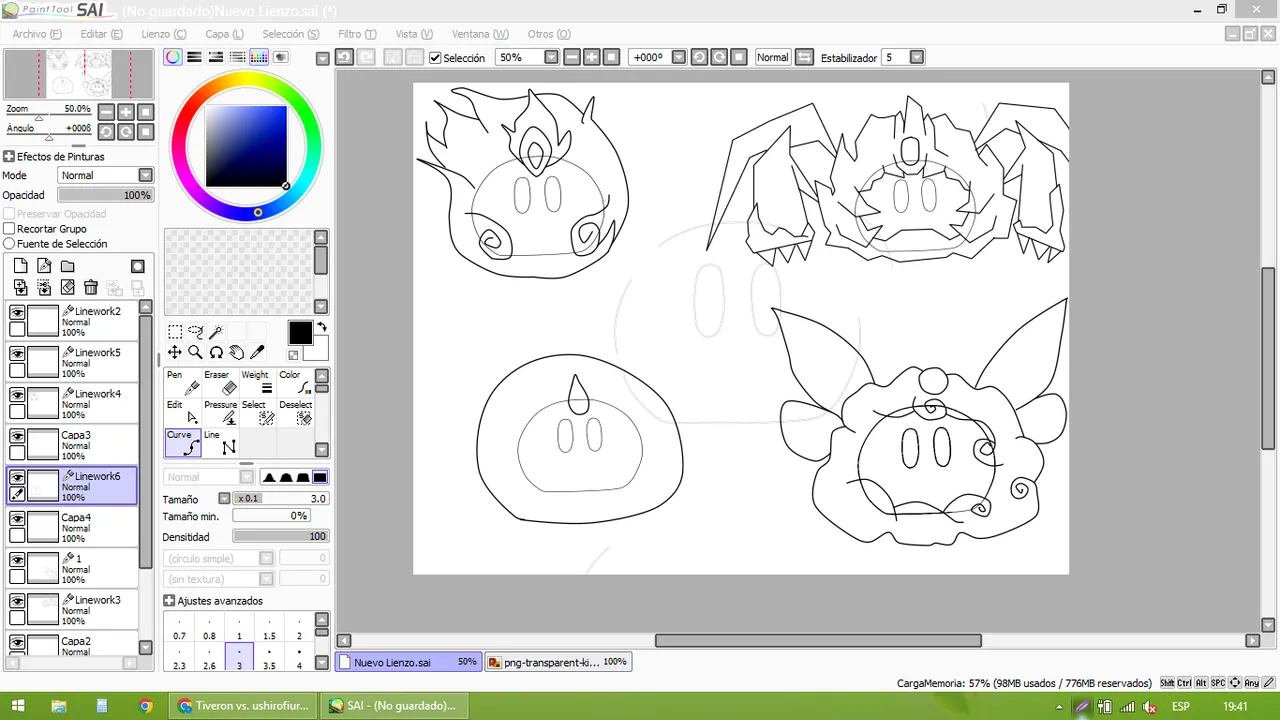The width and height of the screenshot is (1280, 720).
Task: Open the Capa menu
Action: 224,34
